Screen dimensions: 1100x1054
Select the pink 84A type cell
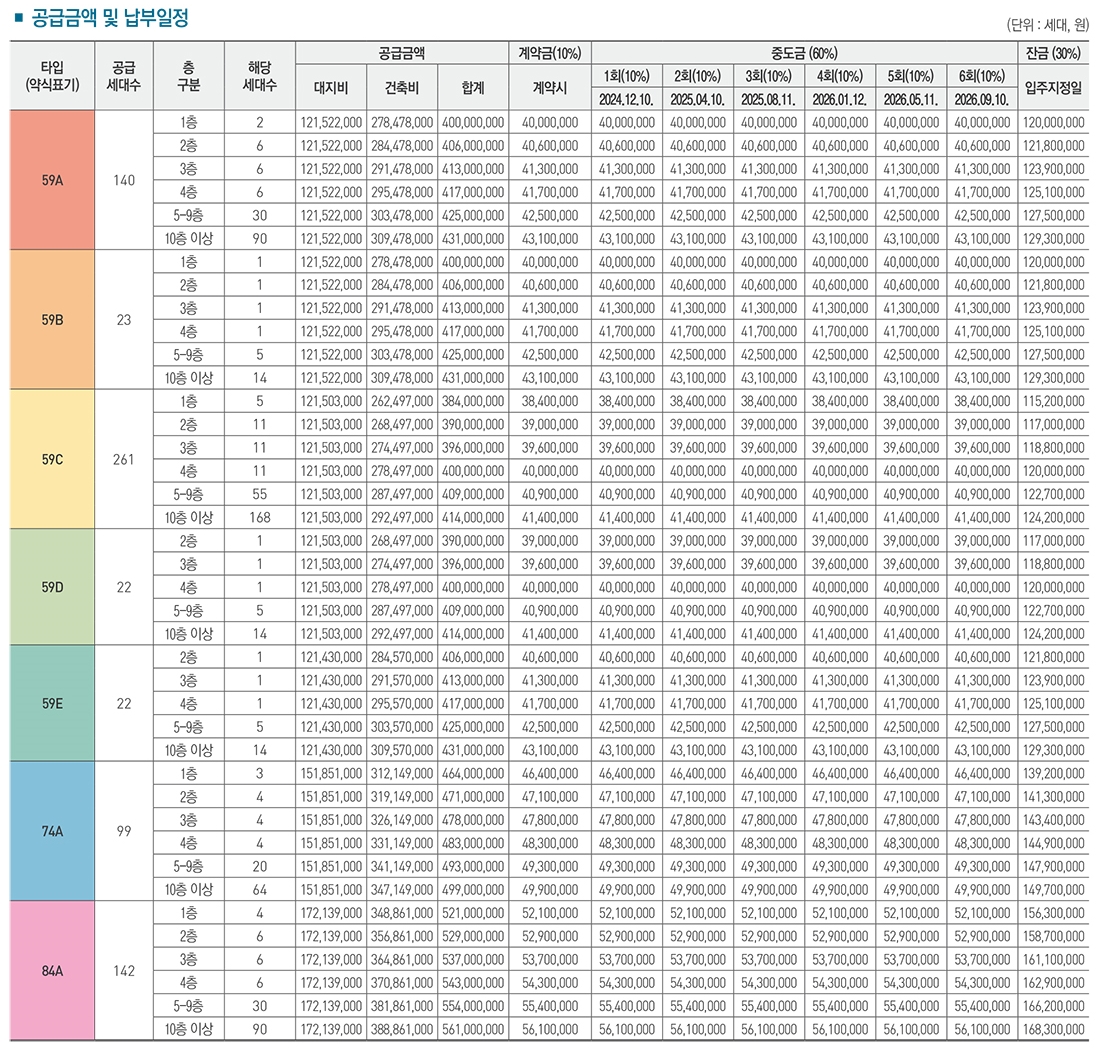click(x=53, y=971)
